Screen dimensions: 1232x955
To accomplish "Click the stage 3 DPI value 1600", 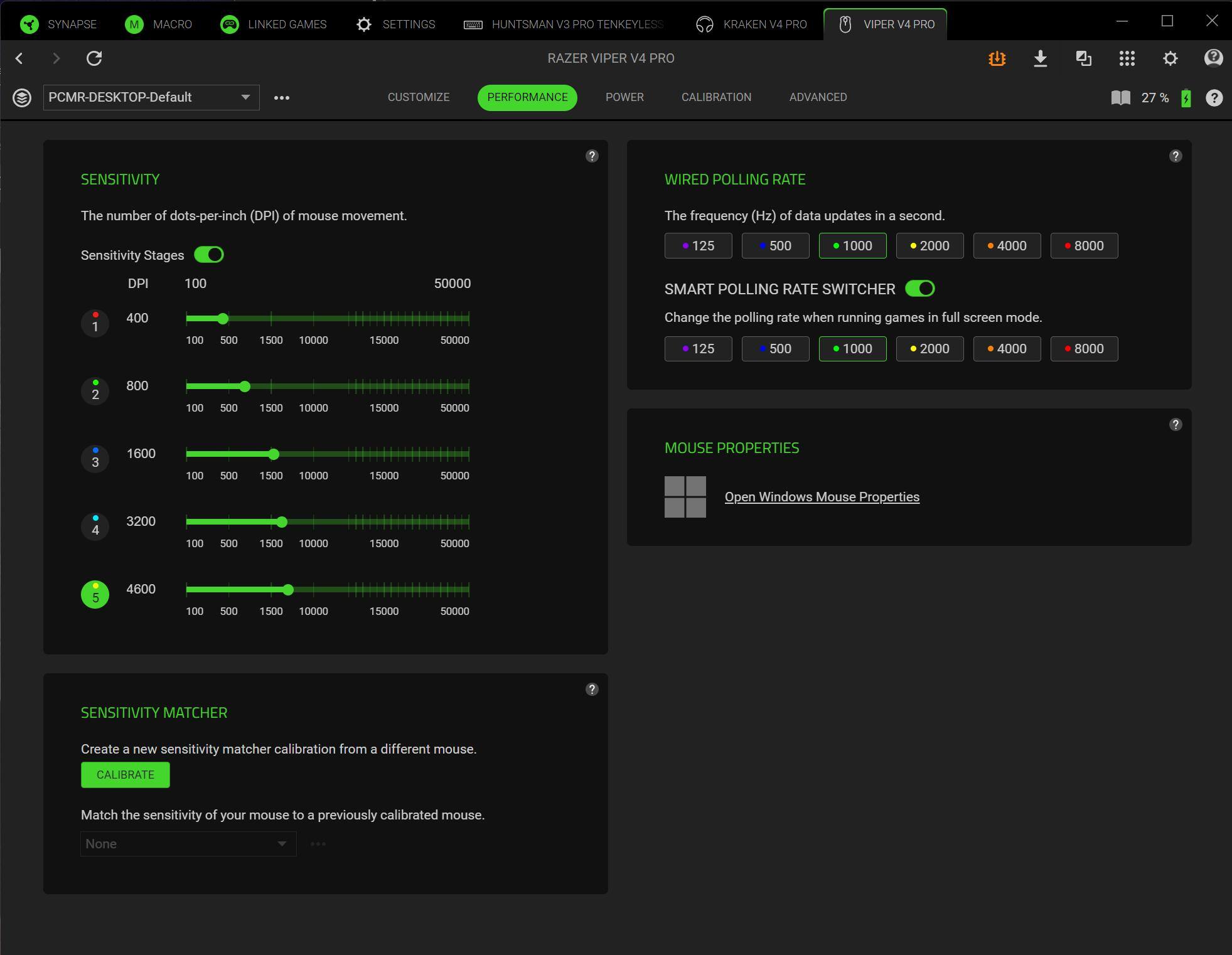I will tap(141, 454).
